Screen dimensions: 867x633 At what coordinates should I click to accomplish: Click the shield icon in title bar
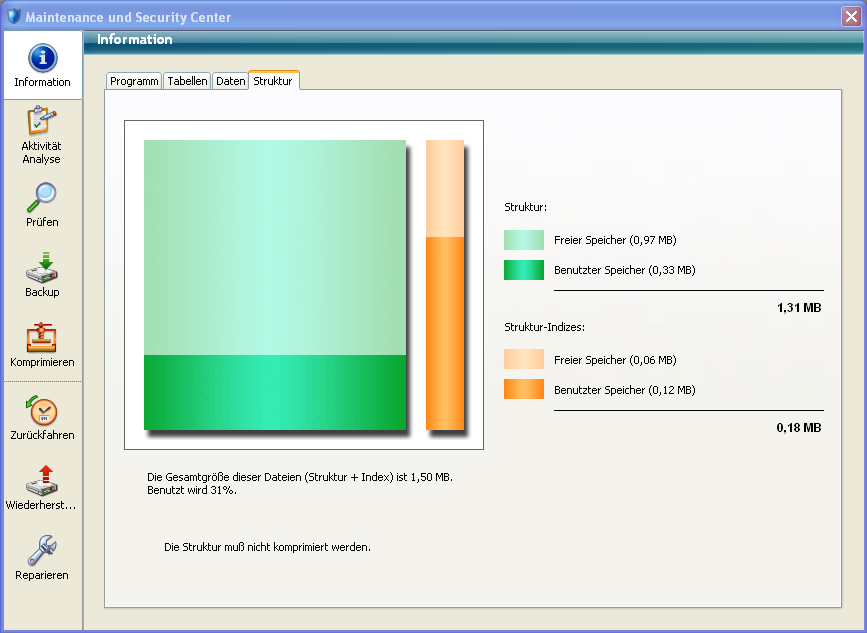14,16
